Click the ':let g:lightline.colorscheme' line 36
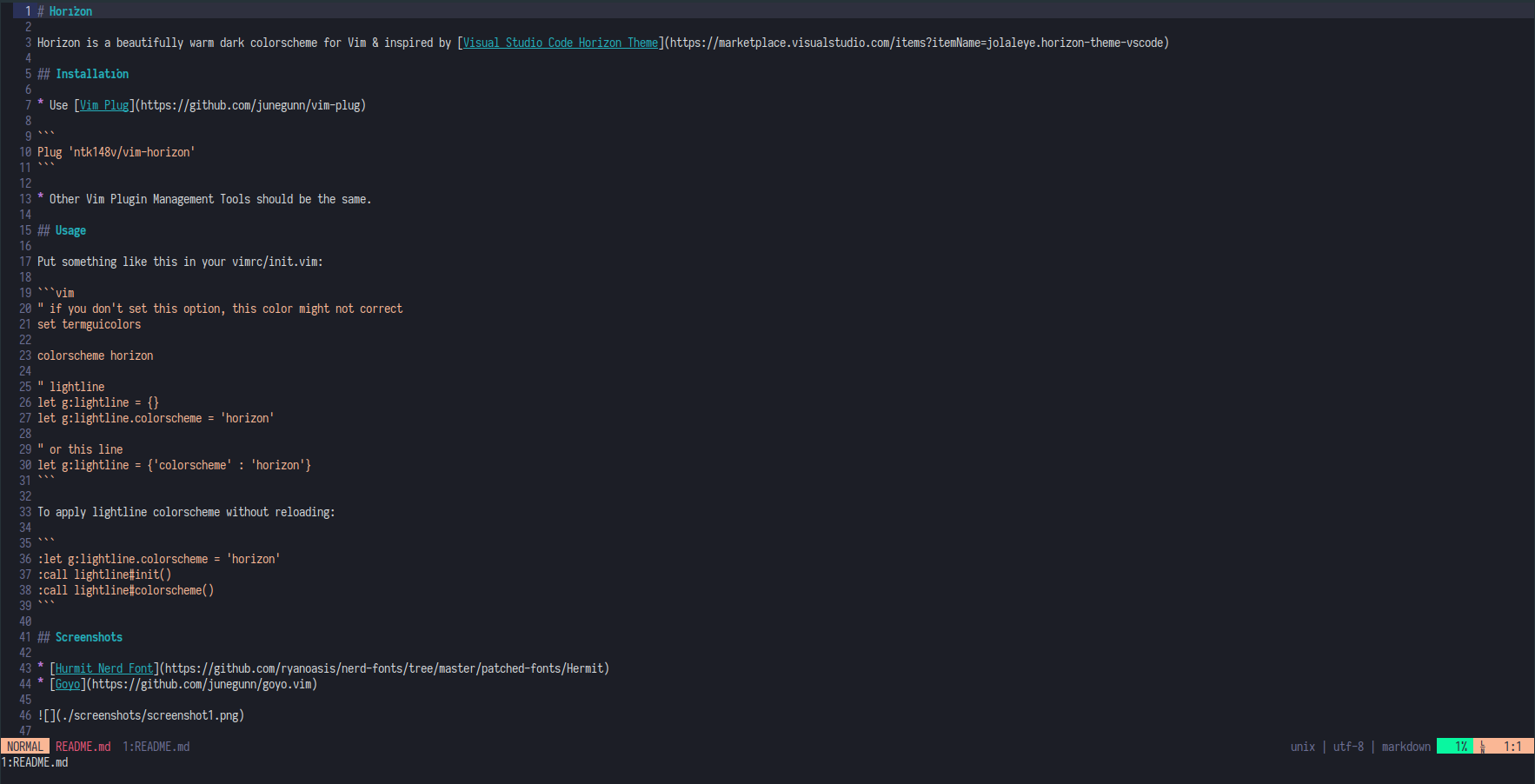Image resolution: width=1535 pixels, height=784 pixels. (159, 559)
